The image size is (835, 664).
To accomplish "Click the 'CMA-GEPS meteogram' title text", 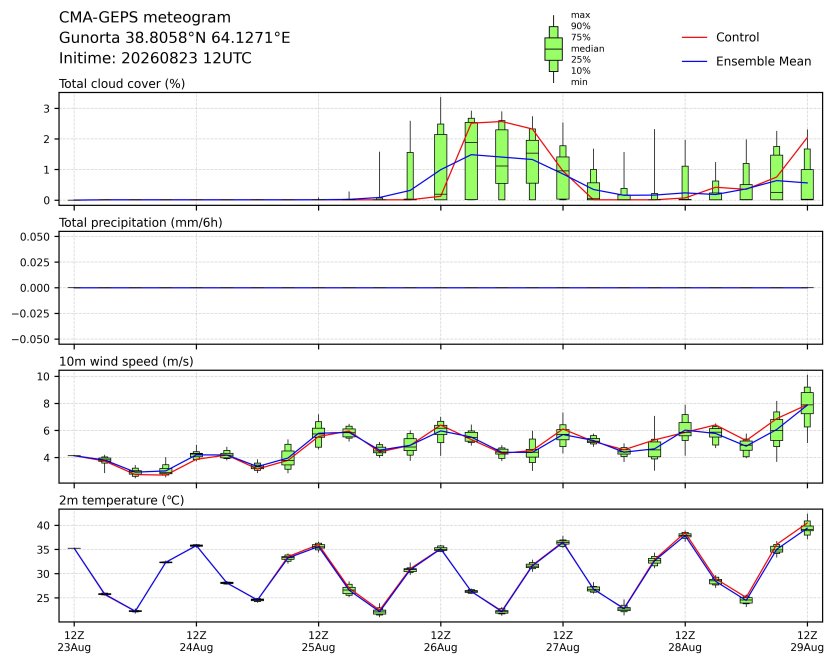I will click(144, 18).
